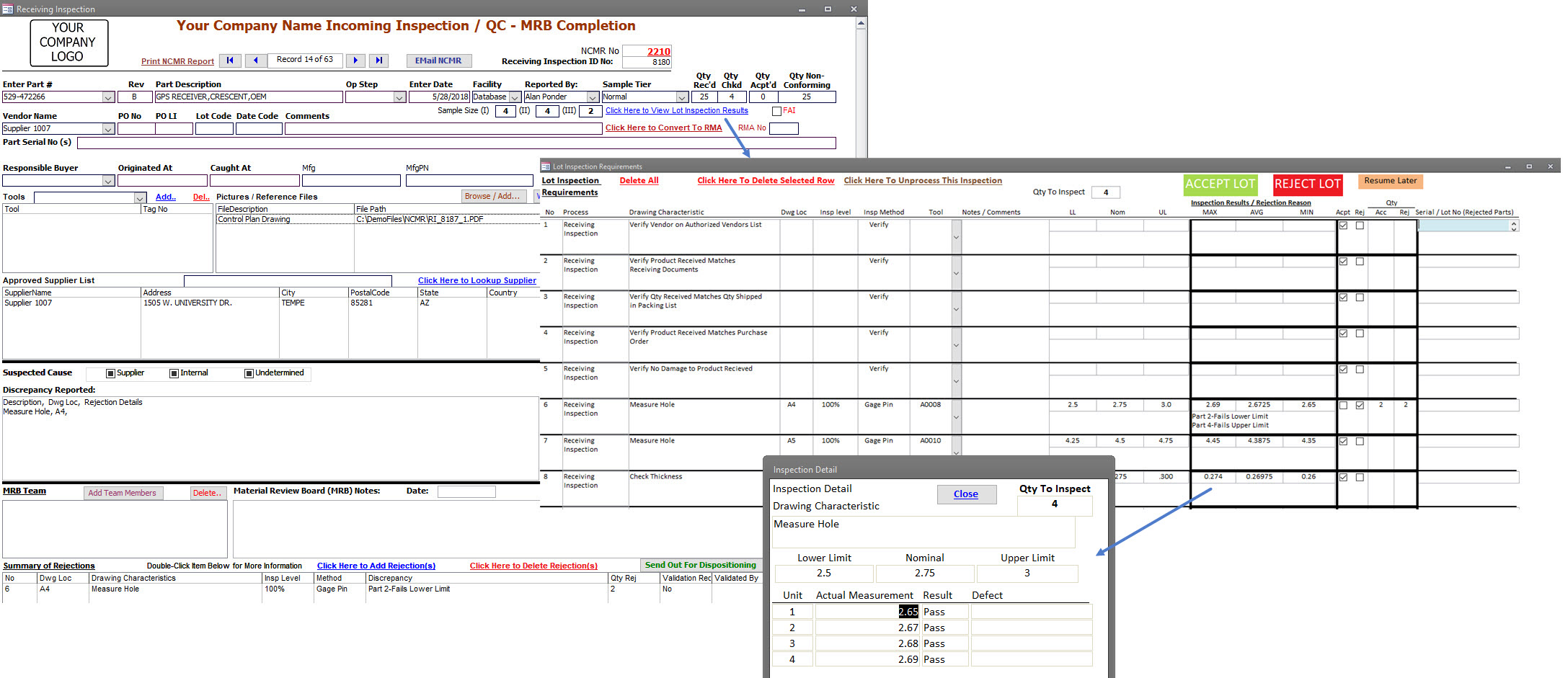Click Send Out For Dispositioning

coord(701,565)
